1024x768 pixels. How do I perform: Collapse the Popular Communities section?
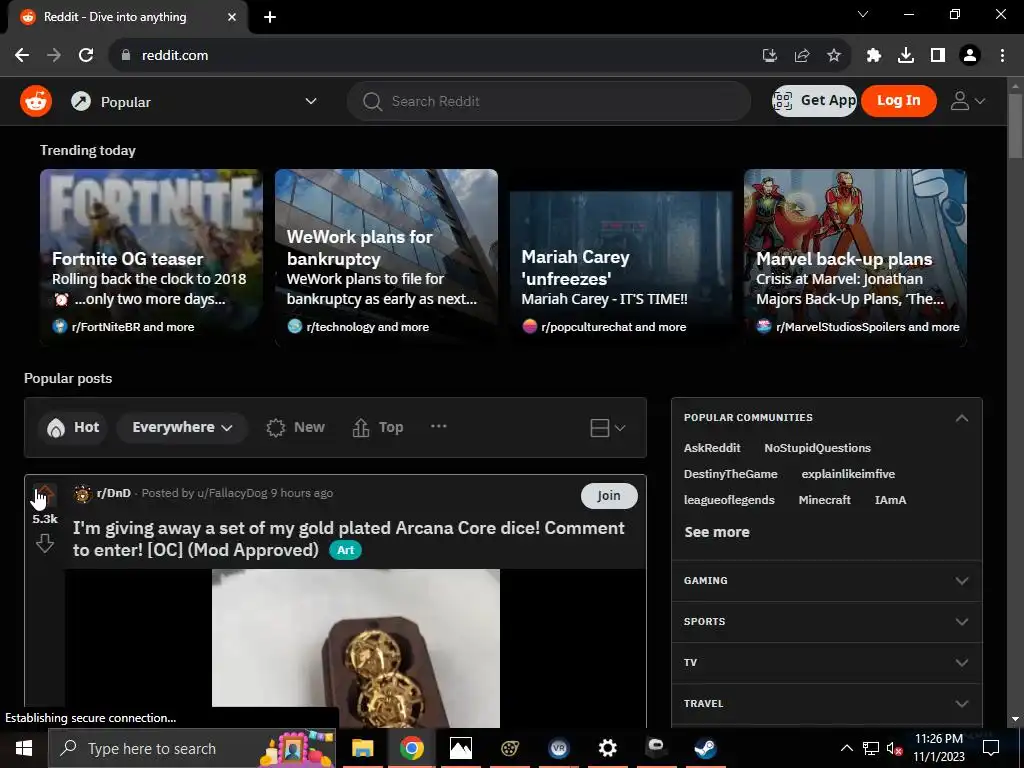tap(962, 418)
